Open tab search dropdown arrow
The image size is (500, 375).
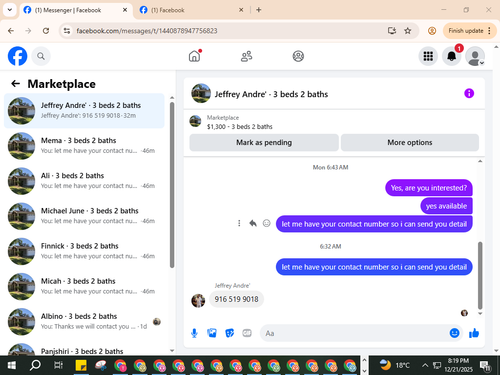[10, 10]
